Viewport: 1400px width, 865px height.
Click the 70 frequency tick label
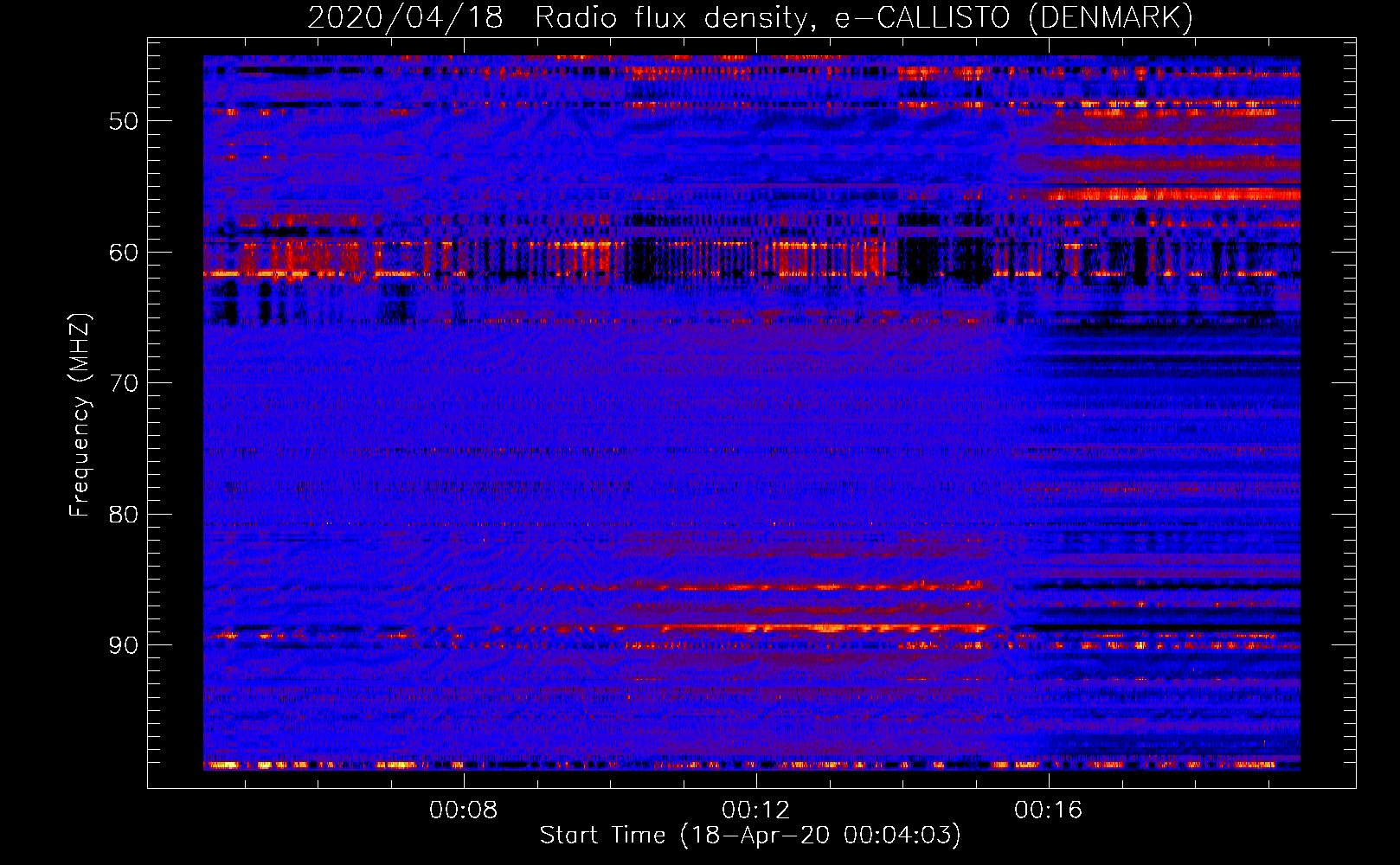point(123,383)
